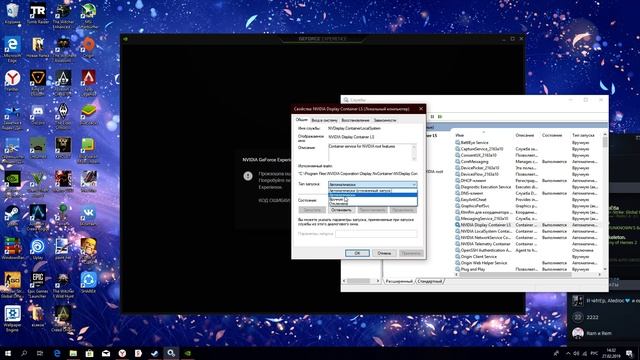The image size is (640, 360).
Task: Select EasyAntiCheat service row
Action: [527, 200]
